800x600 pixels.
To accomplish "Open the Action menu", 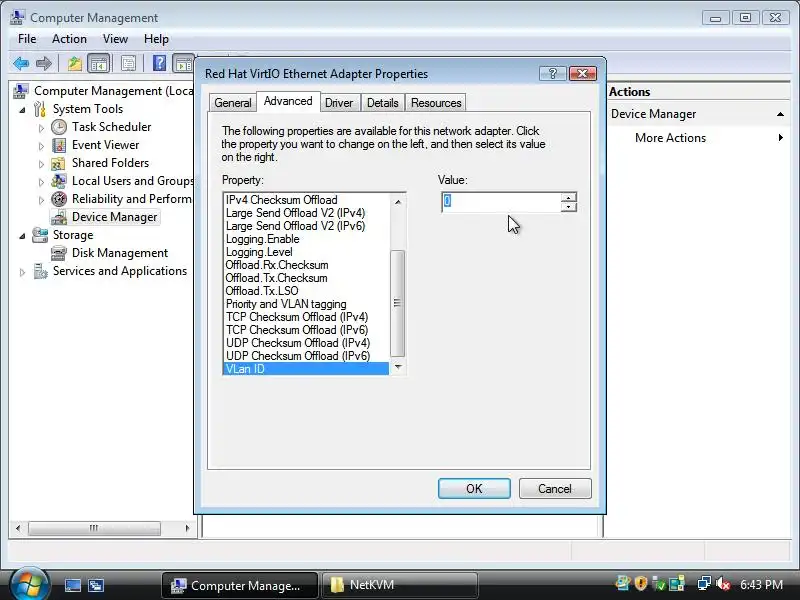I will (x=69, y=39).
